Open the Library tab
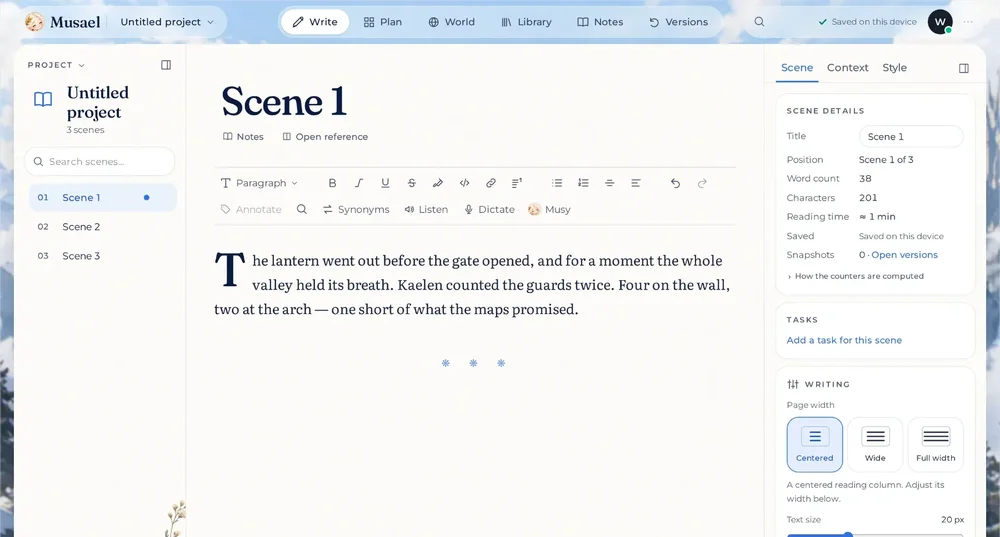The width and height of the screenshot is (1000, 537). pos(526,22)
